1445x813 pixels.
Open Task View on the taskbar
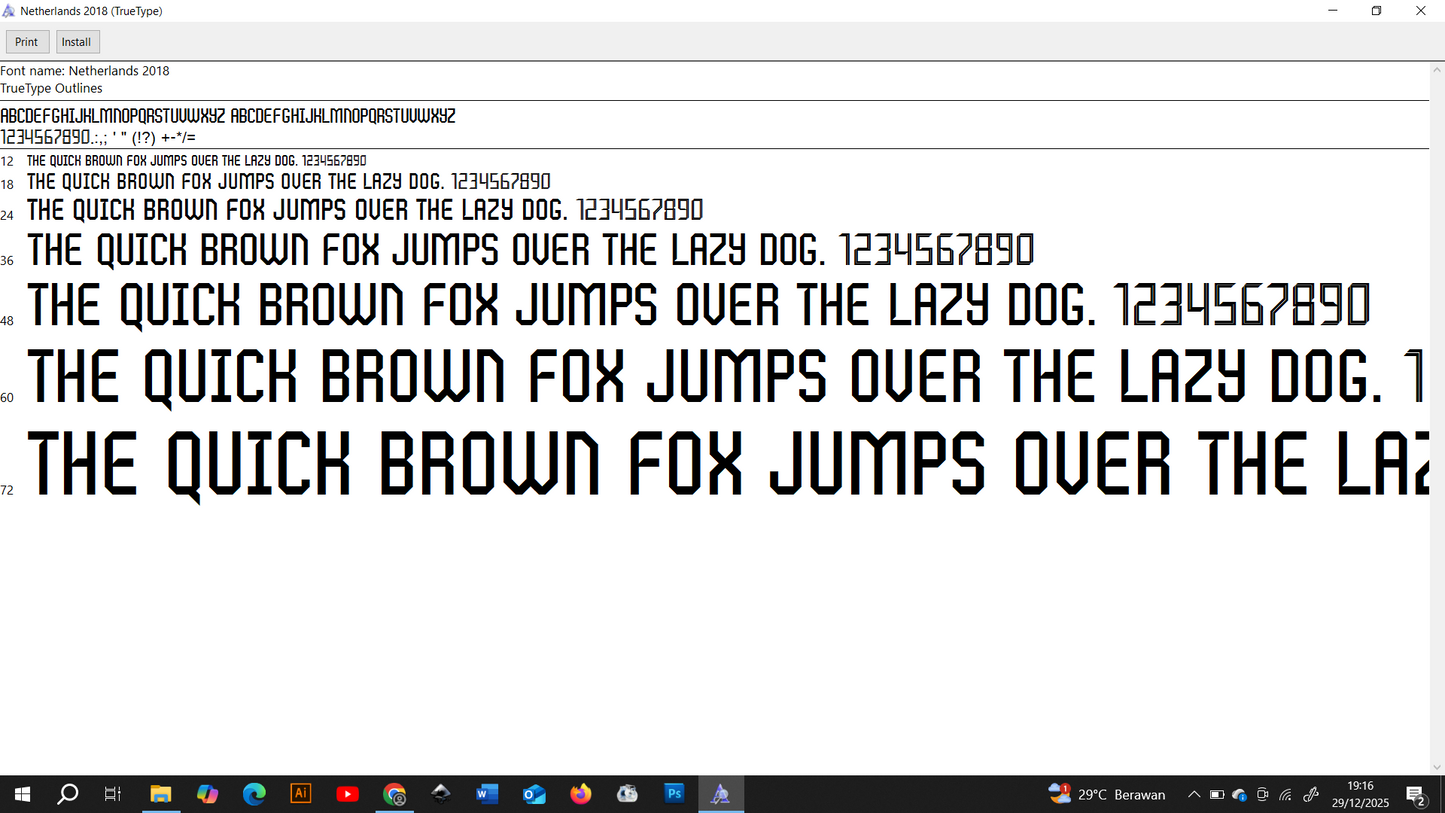point(113,794)
